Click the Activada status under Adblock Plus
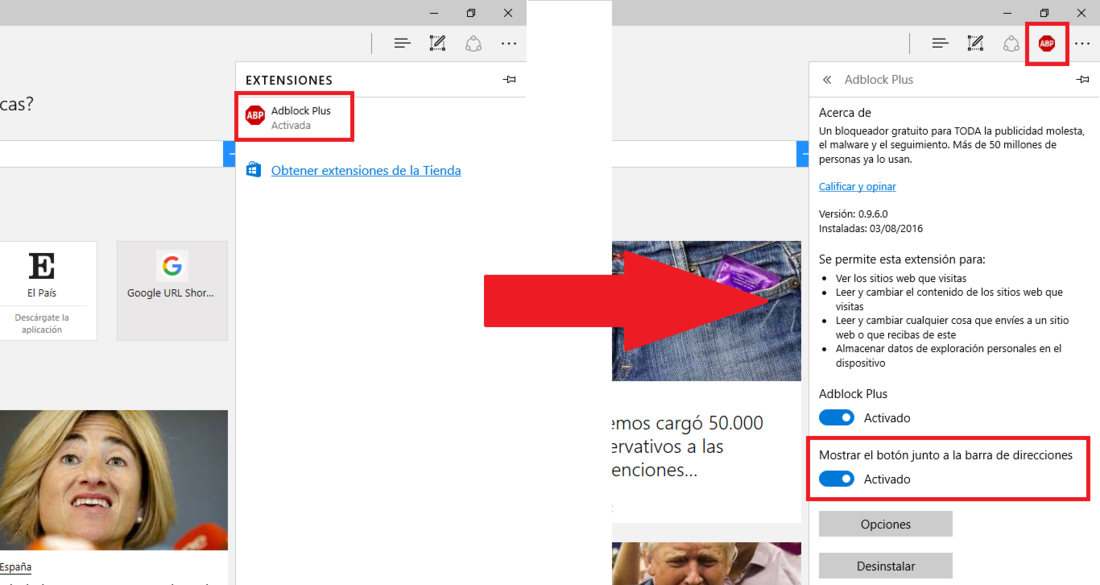Viewport: 1100px width, 585px height. click(x=290, y=126)
